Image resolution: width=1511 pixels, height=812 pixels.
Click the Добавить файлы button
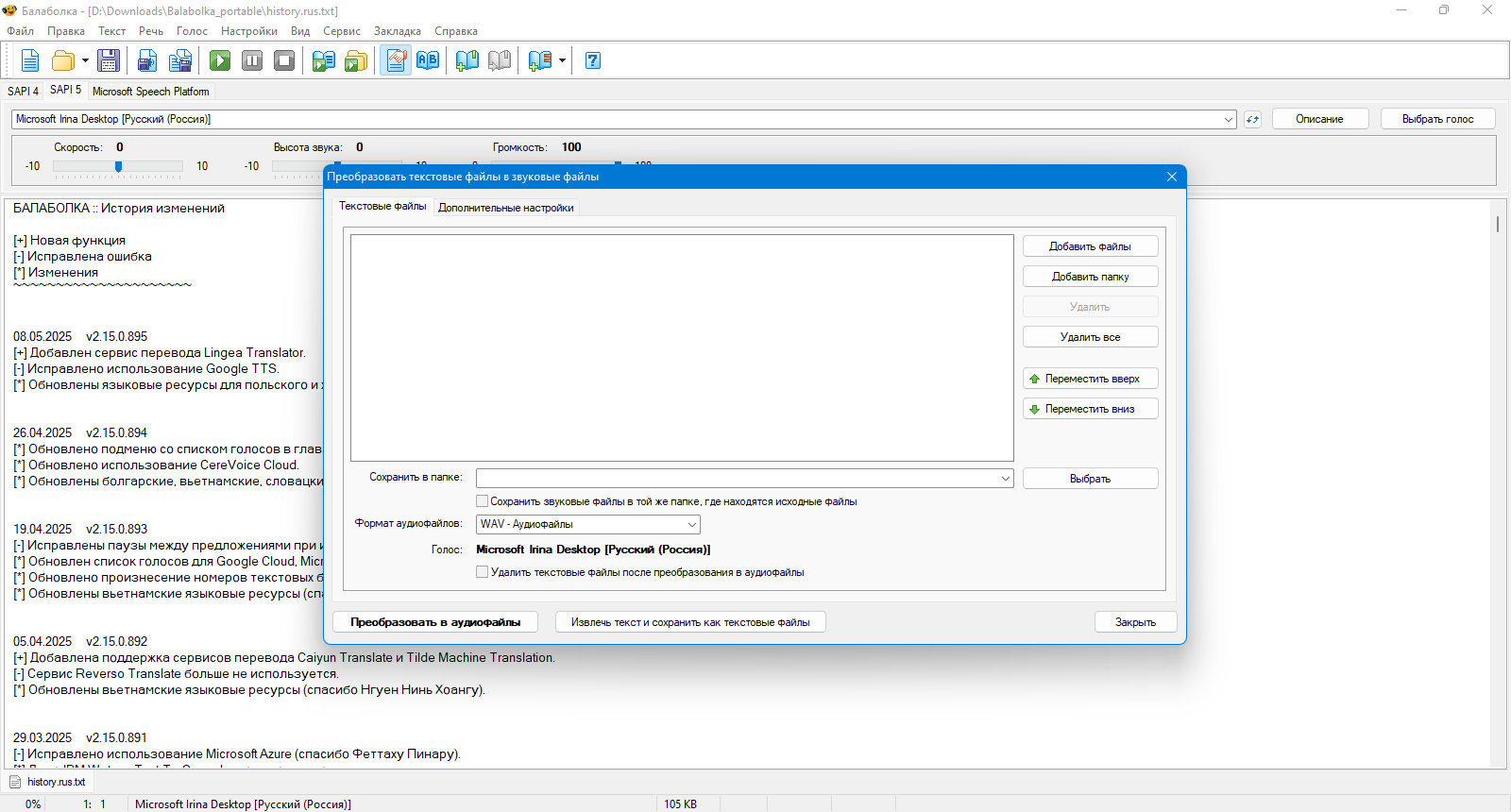1090,246
